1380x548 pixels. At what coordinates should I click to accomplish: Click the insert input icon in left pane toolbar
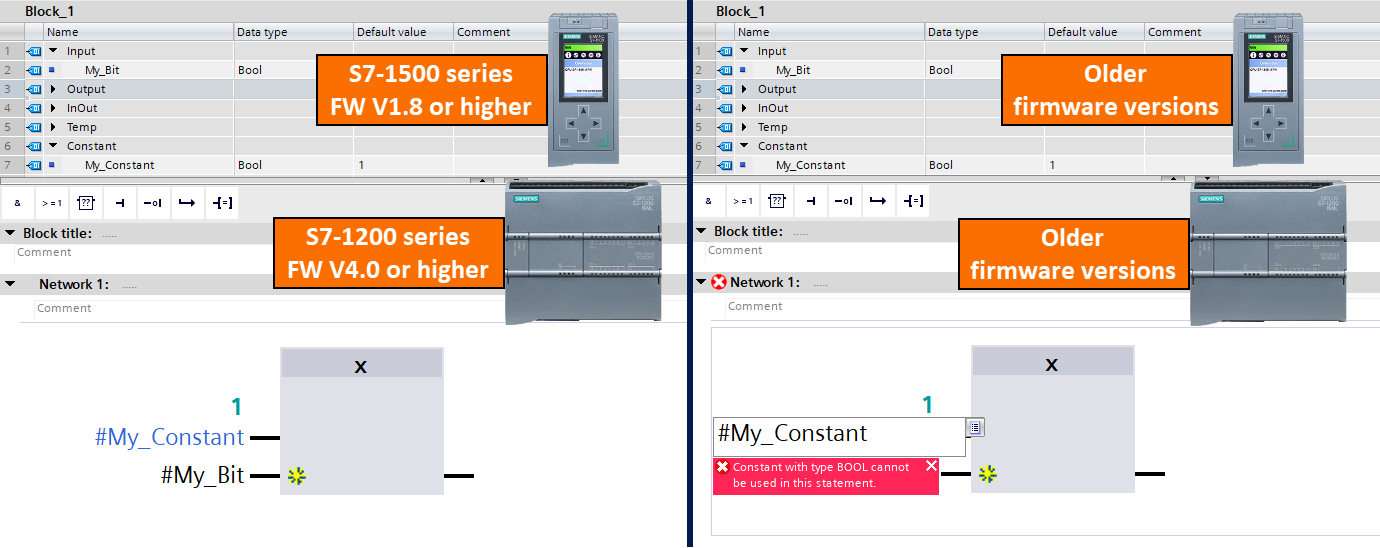click(119, 202)
